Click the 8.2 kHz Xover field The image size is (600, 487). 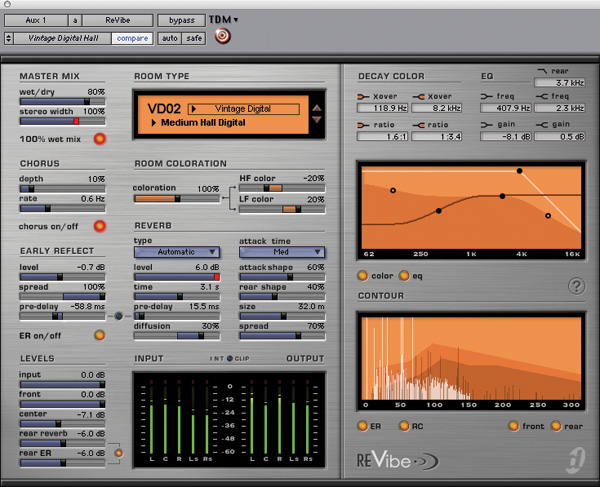pos(437,108)
